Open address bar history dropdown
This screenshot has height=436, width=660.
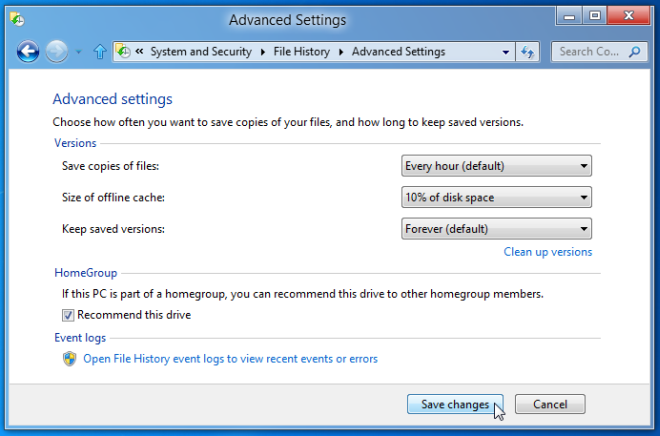coord(506,52)
